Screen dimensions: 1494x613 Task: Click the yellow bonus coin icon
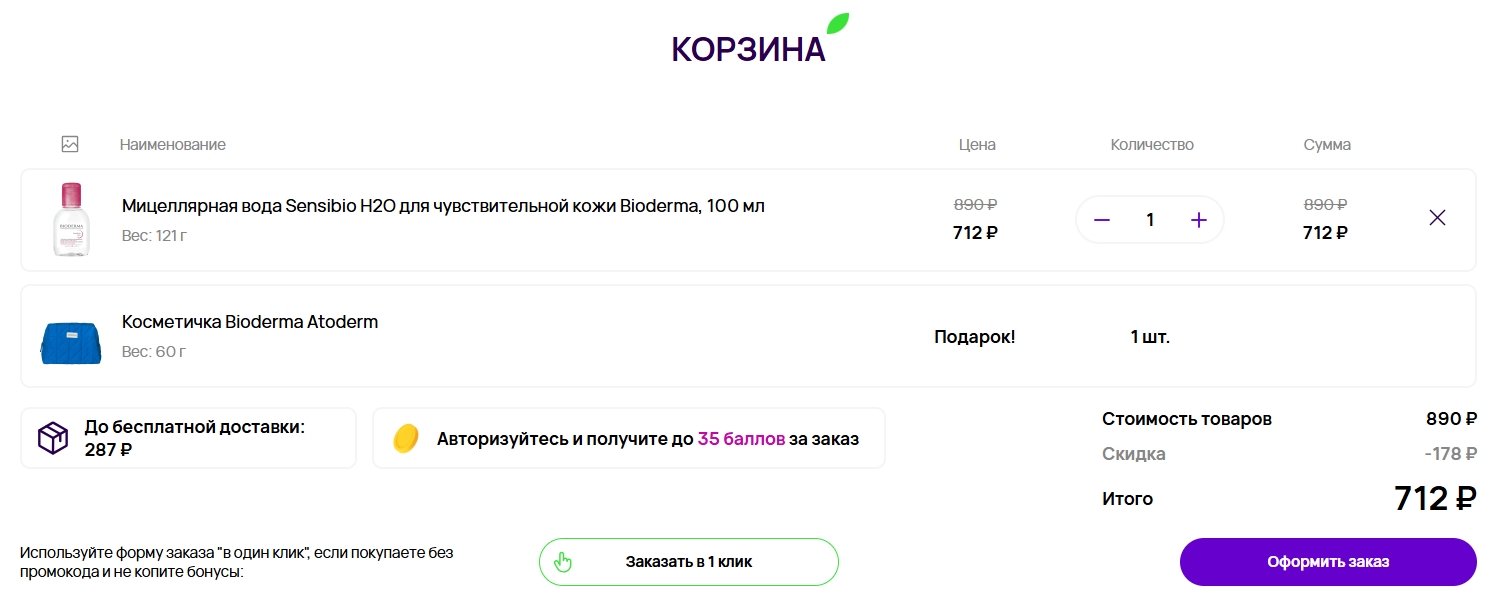[406, 438]
